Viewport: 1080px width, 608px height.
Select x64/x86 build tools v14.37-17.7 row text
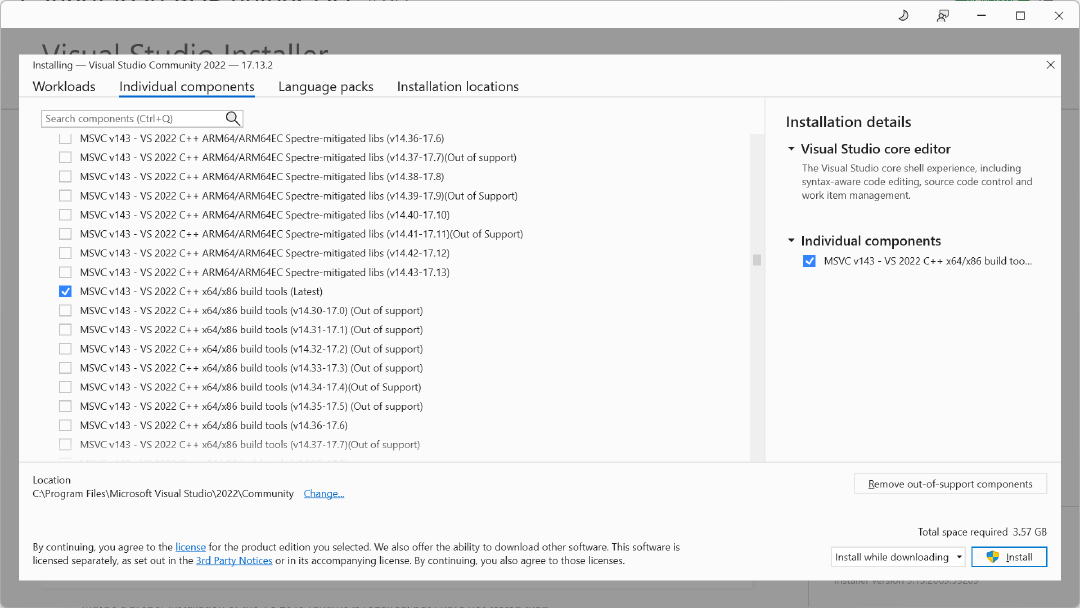click(x=250, y=445)
